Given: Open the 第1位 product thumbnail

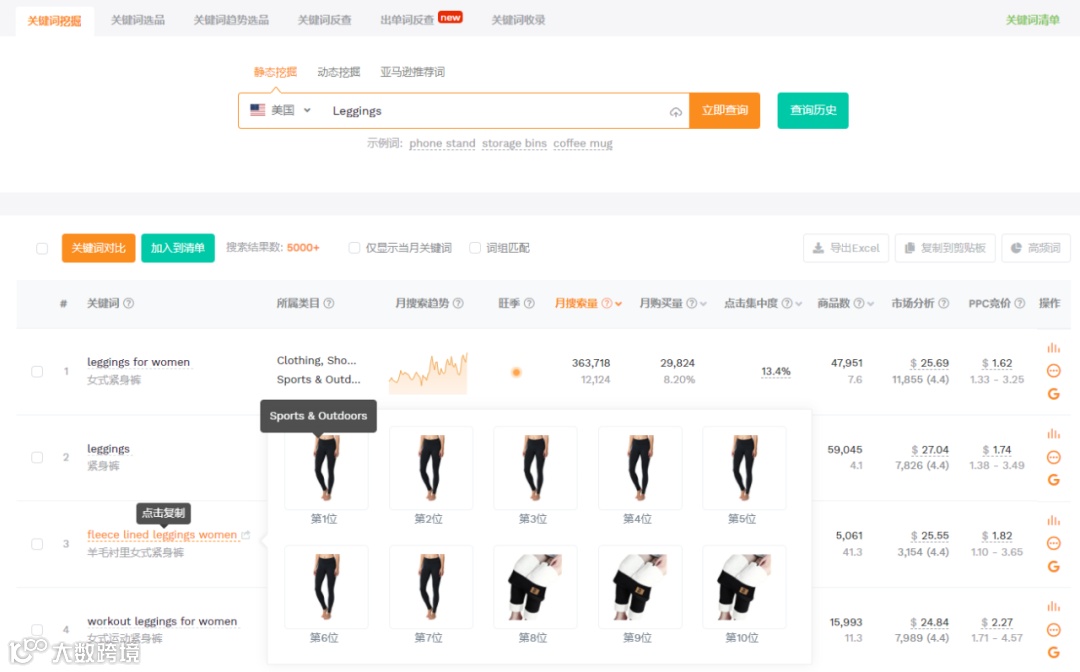Looking at the screenshot, I should [x=326, y=468].
